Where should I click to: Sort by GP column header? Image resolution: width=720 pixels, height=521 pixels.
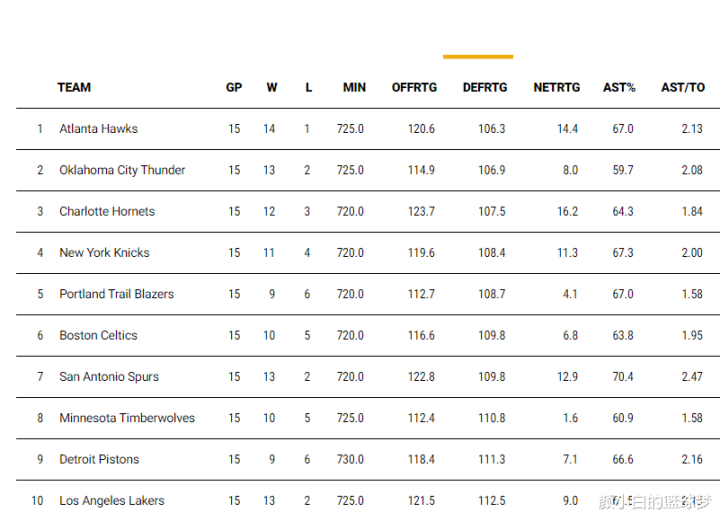(234, 88)
